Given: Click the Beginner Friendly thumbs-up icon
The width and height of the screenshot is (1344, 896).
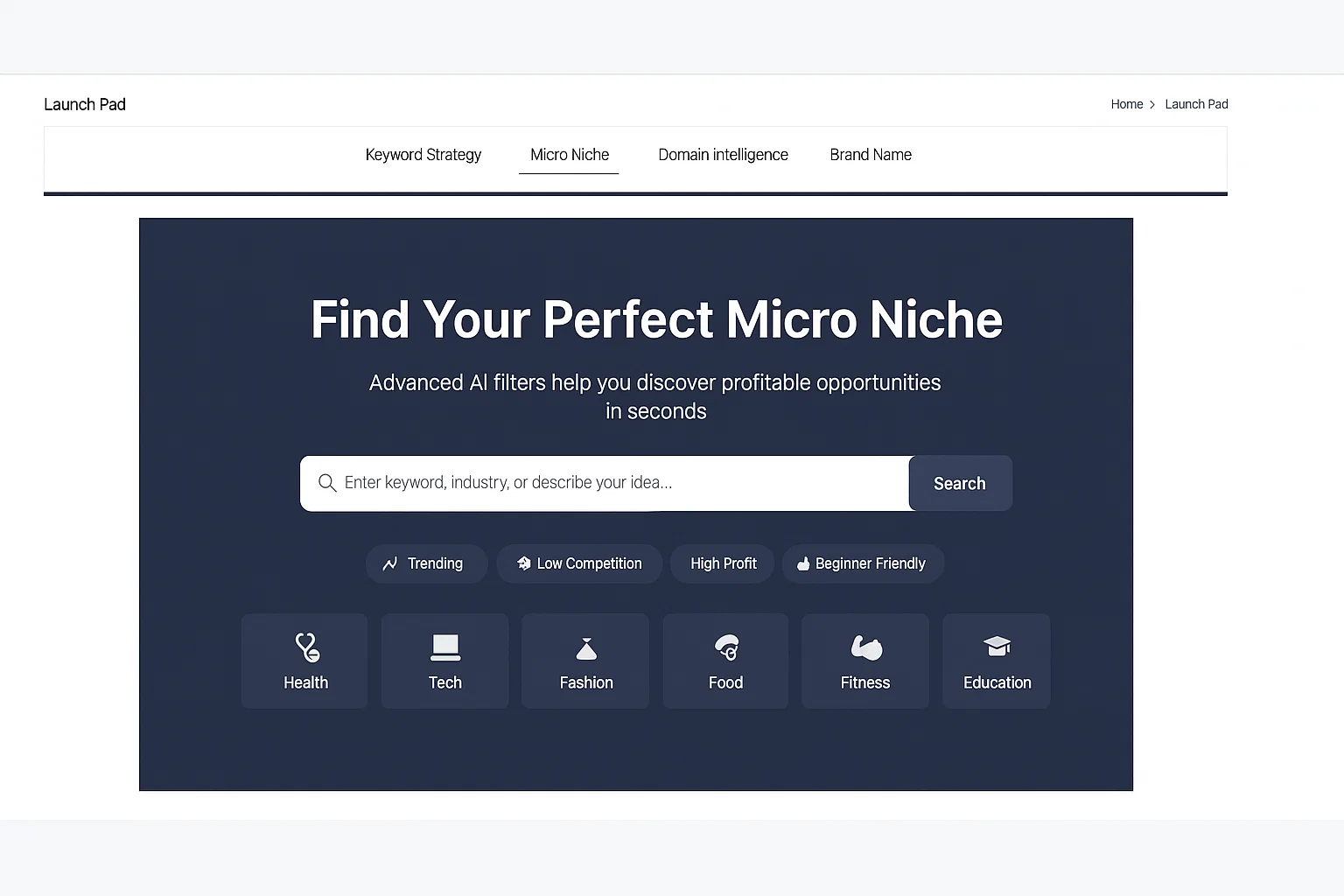Looking at the screenshot, I should click(x=803, y=564).
